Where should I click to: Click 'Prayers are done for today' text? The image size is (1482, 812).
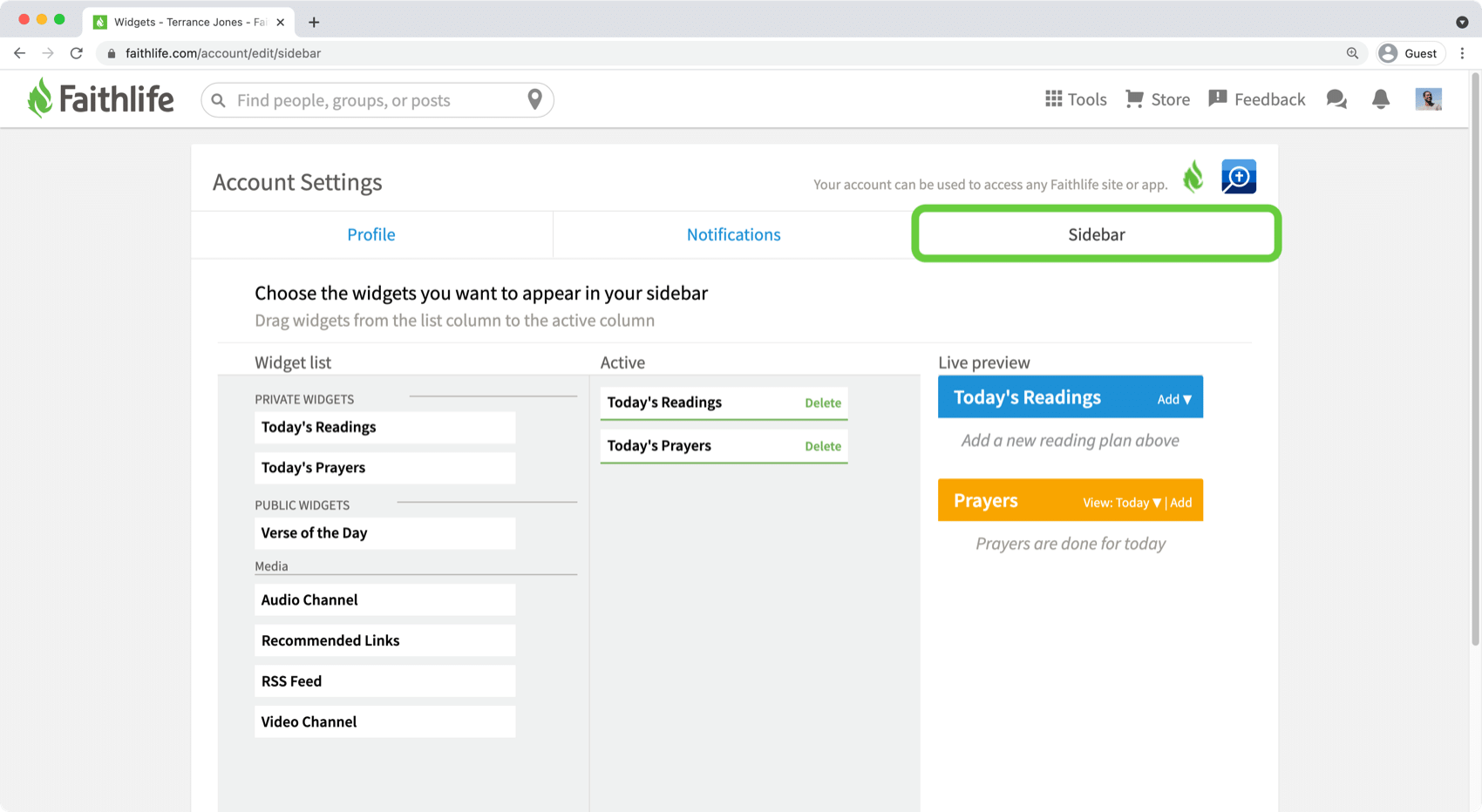[x=1071, y=544]
